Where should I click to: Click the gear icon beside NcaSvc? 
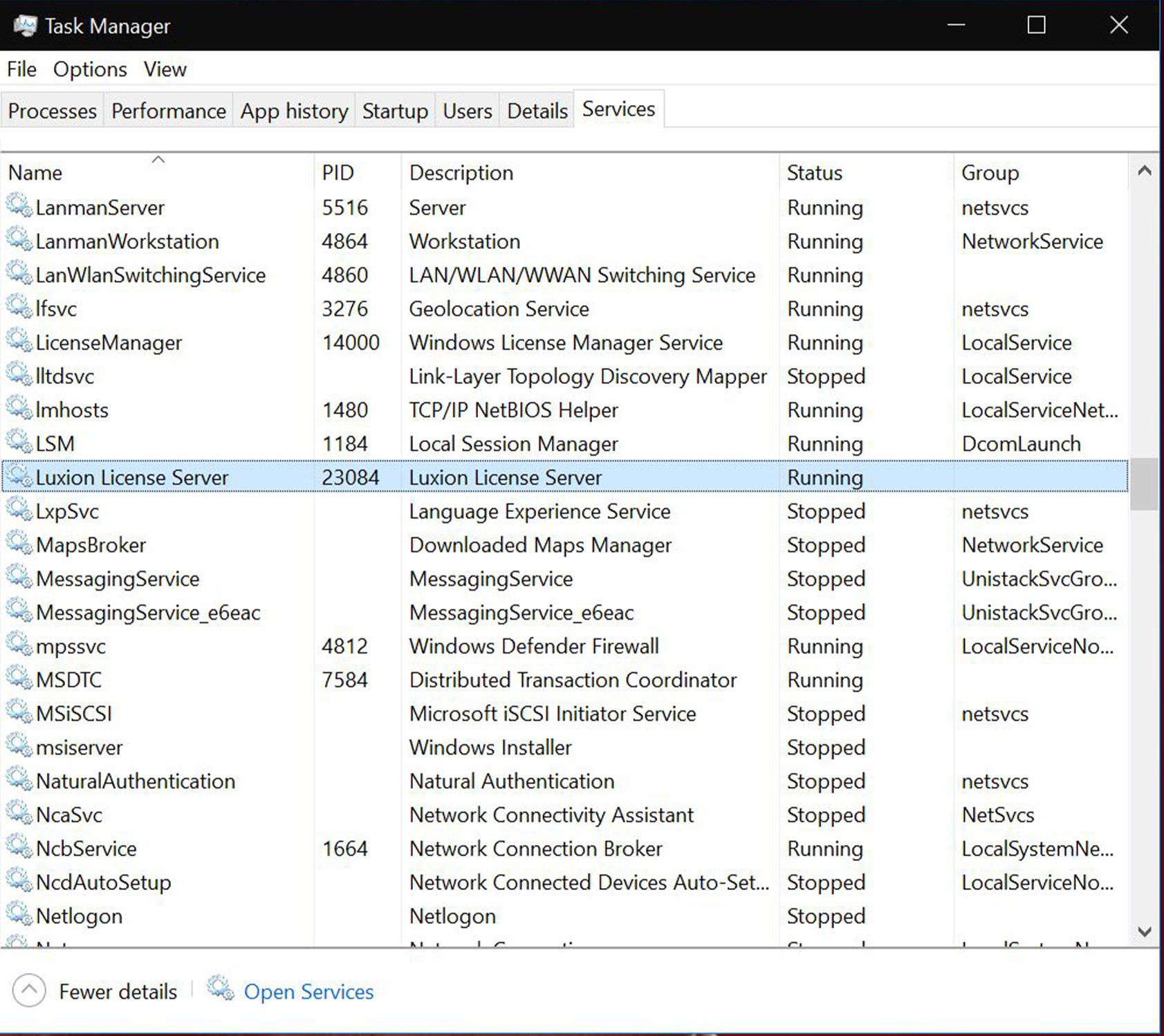click(x=19, y=813)
